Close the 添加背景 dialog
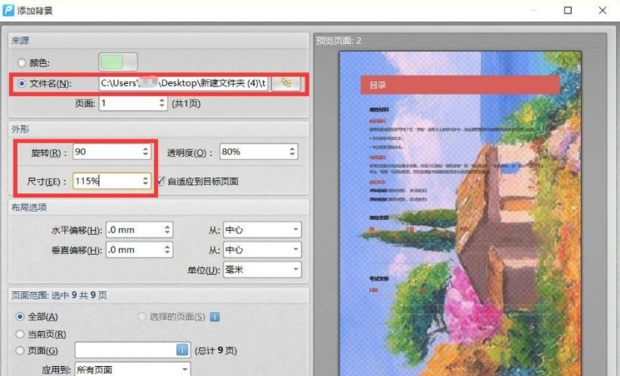This screenshot has width=620, height=376. 603,10
